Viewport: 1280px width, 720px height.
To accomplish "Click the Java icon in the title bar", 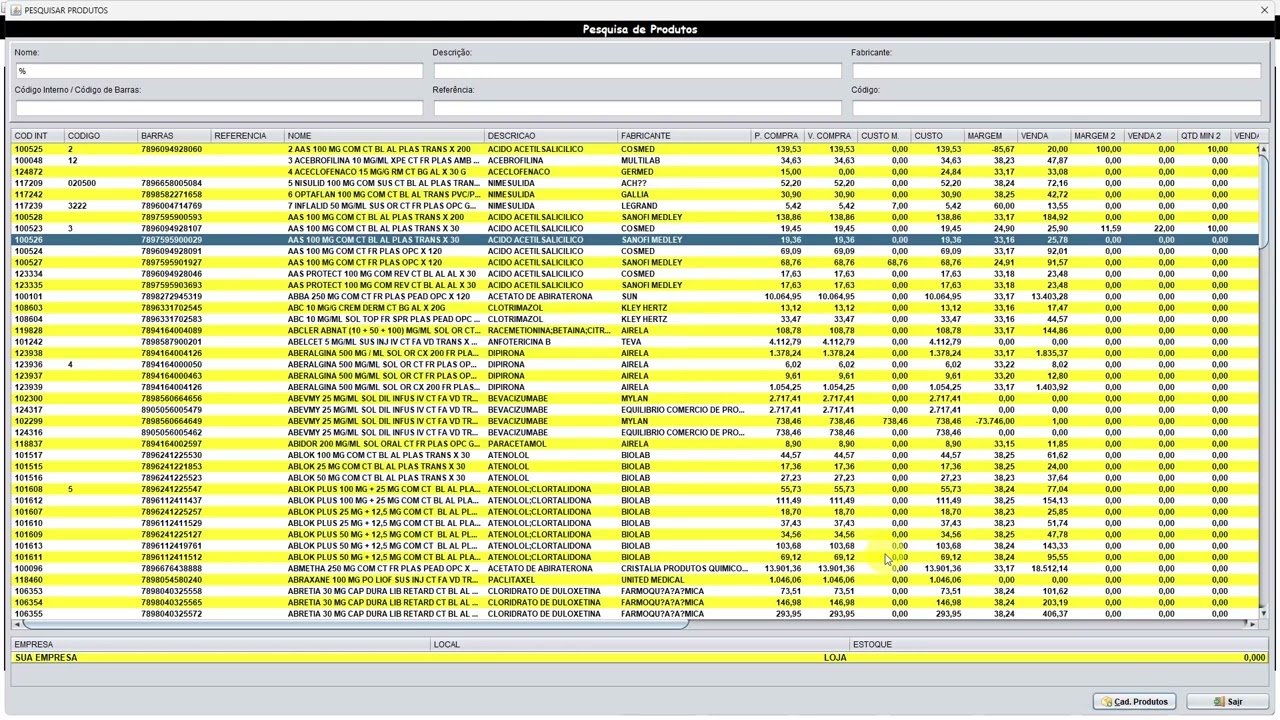I will click(x=15, y=10).
